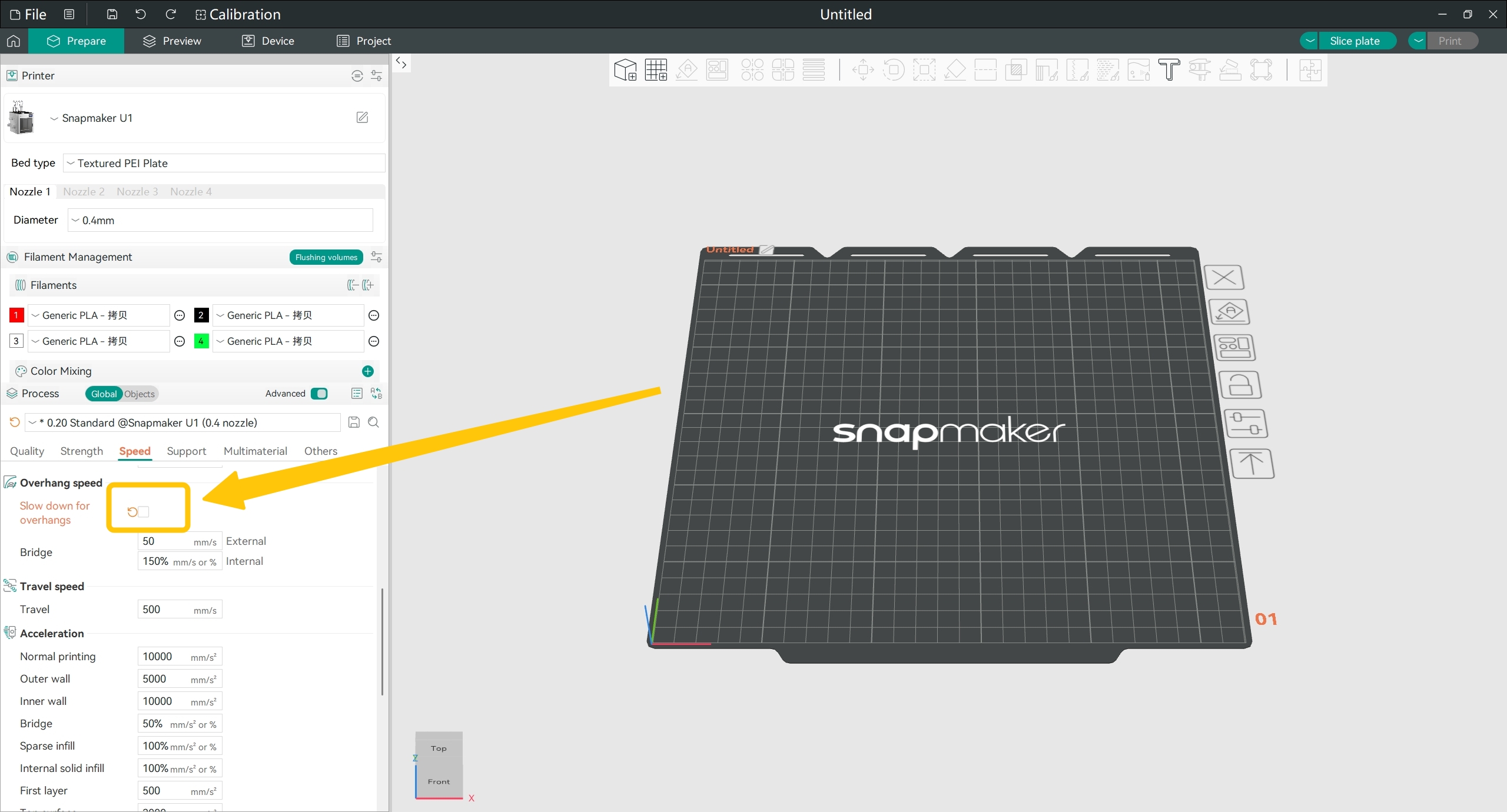Image resolution: width=1507 pixels, height=812 pixels.
Task: Select the Cut tool icon
Action: (985, 70)
